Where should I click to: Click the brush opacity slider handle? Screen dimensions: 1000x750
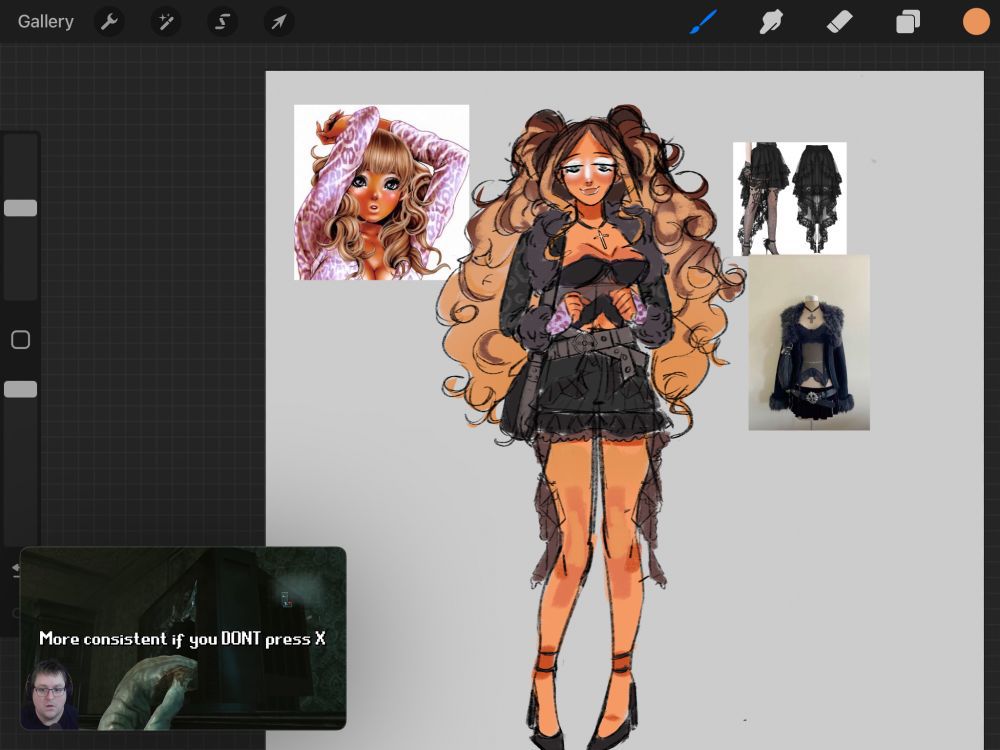20,389
